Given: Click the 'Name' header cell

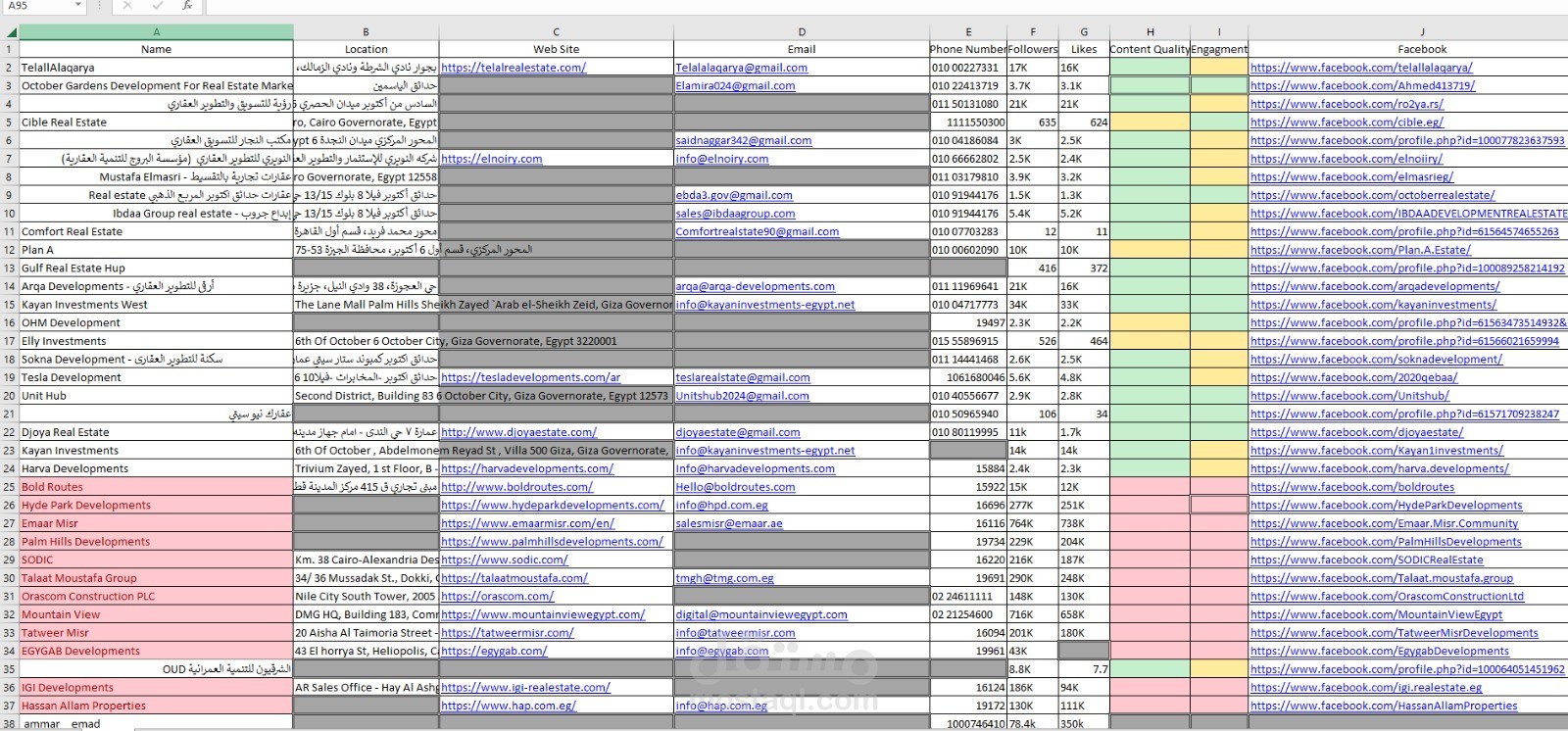Looking at the screenshot, I should tap(156, 49).
